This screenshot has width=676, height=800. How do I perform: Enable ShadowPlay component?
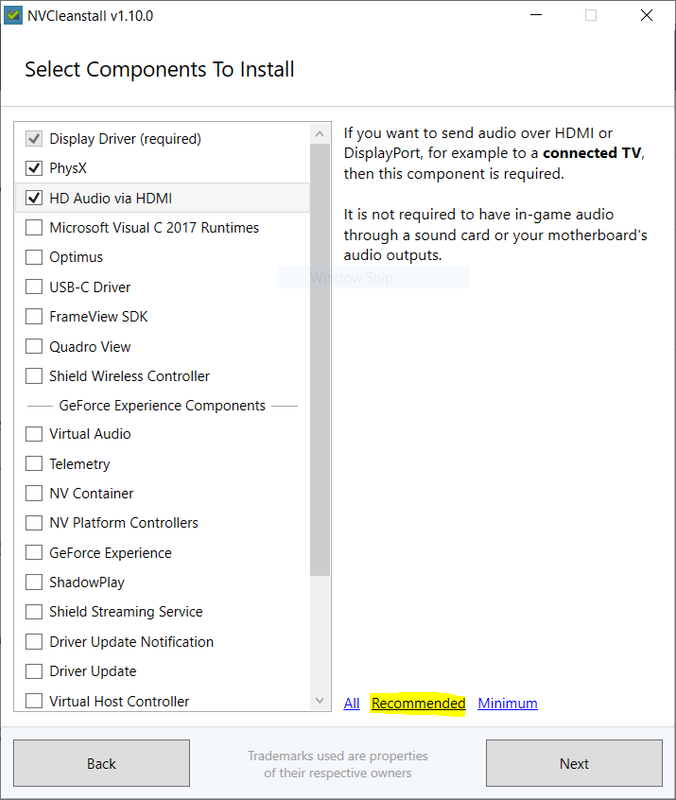(x=34, y=582)
